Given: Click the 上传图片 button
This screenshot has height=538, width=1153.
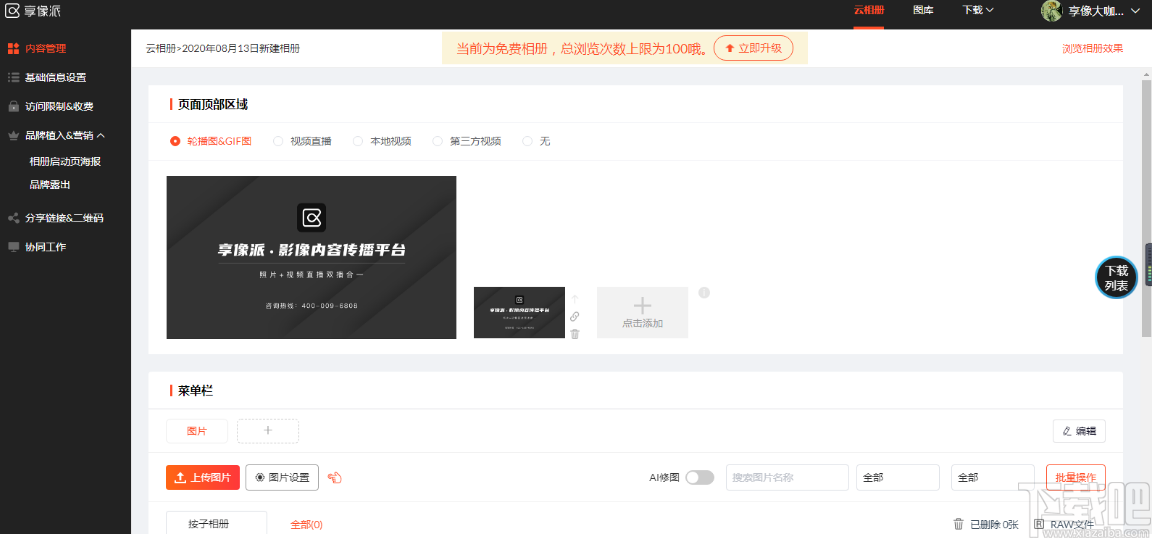Looking at the screenshot, I should (x=203, y=477).
